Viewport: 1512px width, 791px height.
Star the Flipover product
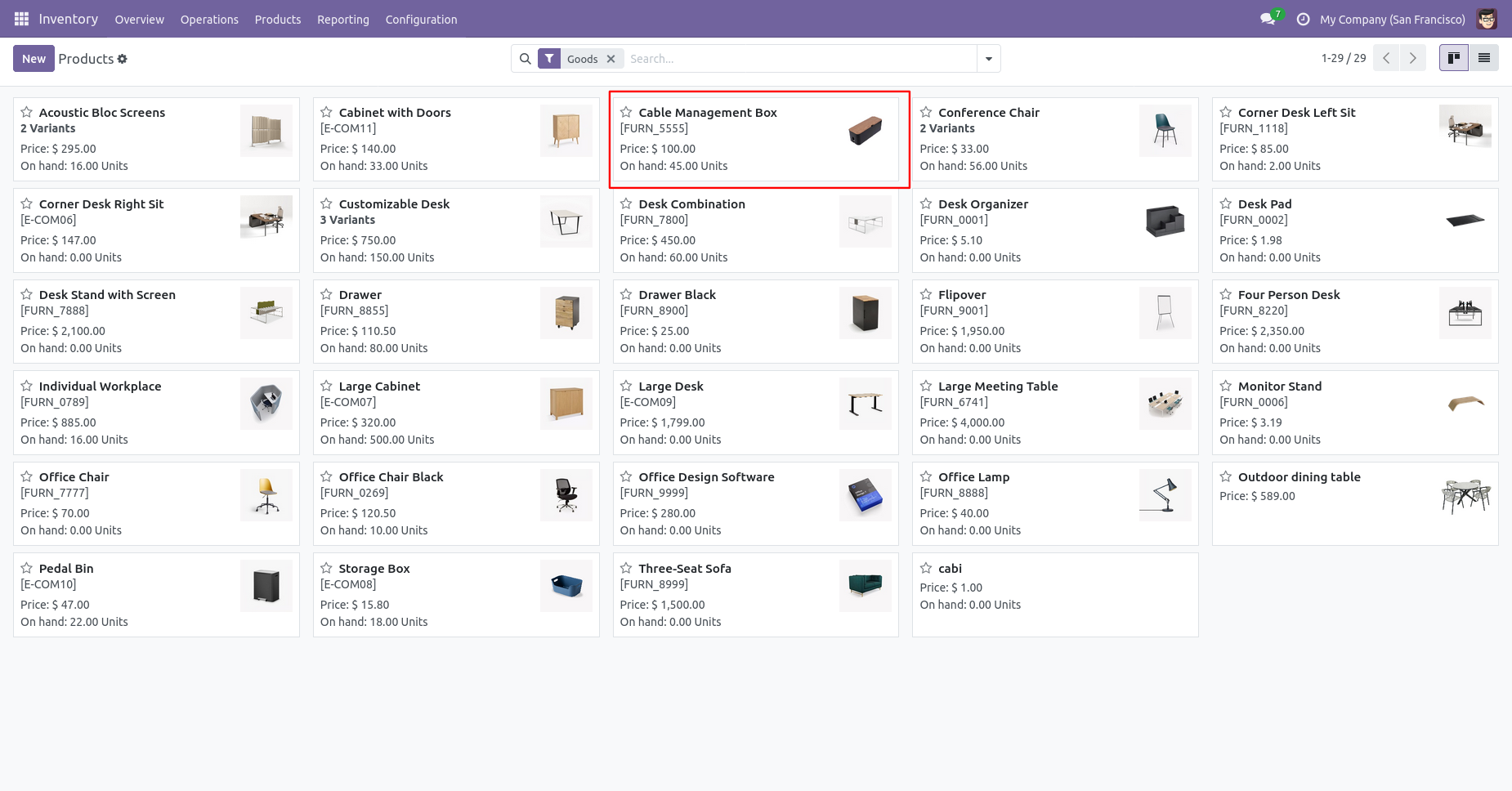click(x=926, y=294)
